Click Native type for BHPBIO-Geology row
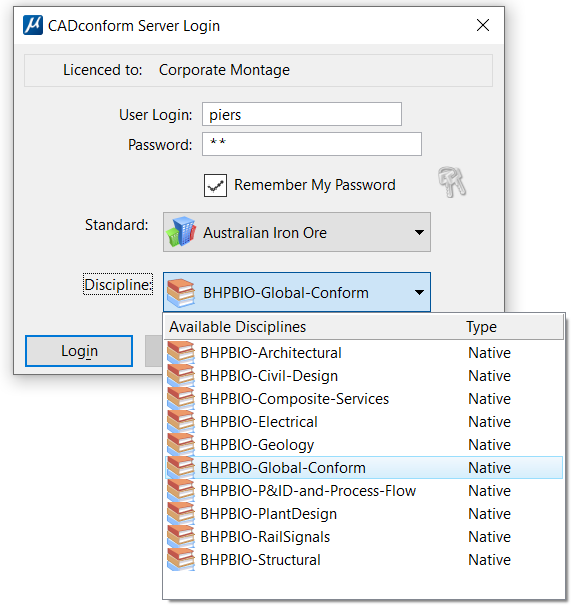The width and height of the screenshot is (577, 611). [489, 445]
